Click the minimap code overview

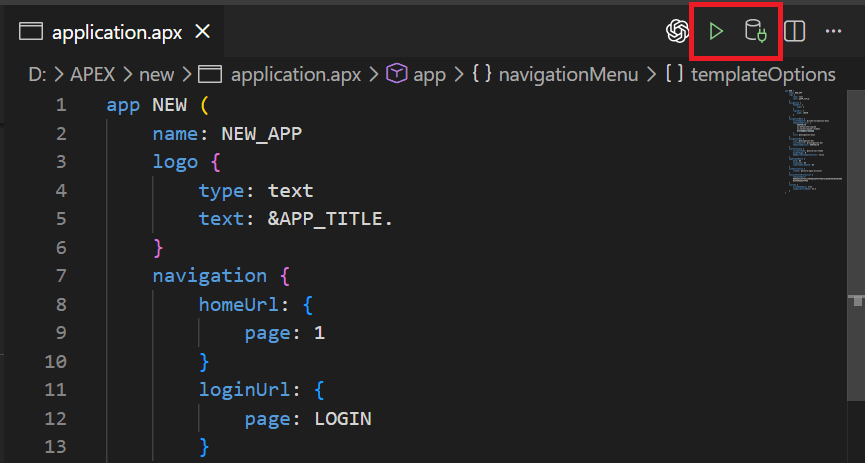pyautogui.click(x=813, y=141)
